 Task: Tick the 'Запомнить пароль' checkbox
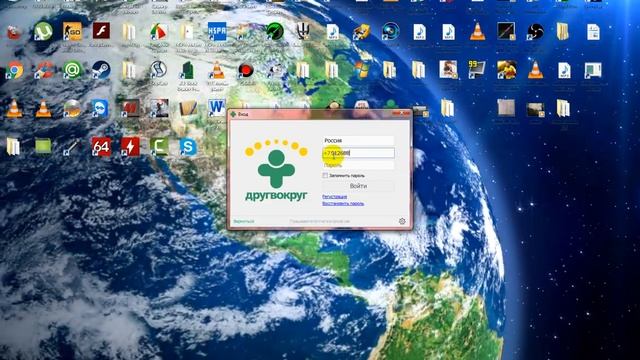point(325,175)
